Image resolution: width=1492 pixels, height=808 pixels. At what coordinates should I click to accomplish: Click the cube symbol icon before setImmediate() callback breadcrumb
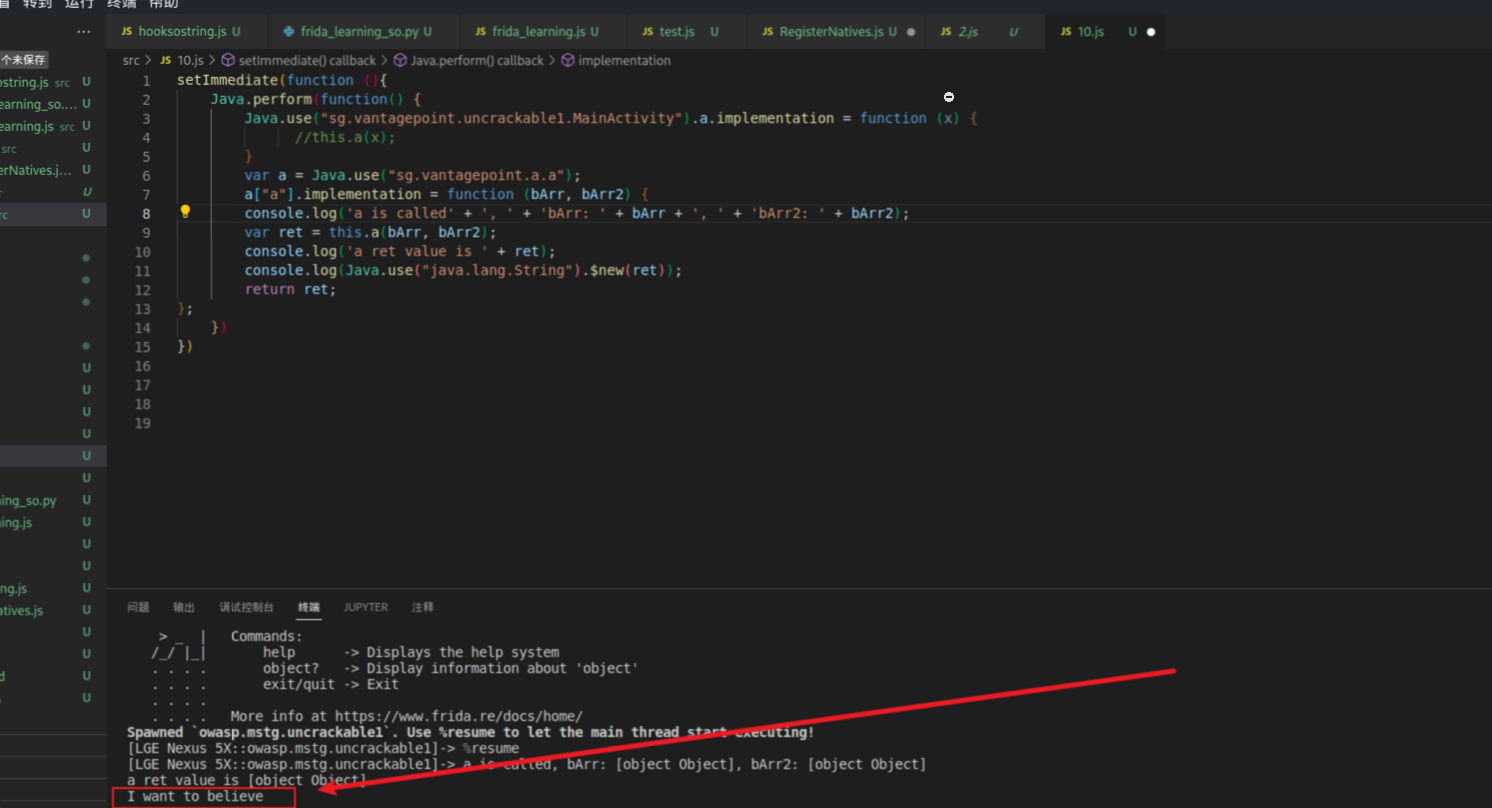pyautogui.click(x=228, y=61)
